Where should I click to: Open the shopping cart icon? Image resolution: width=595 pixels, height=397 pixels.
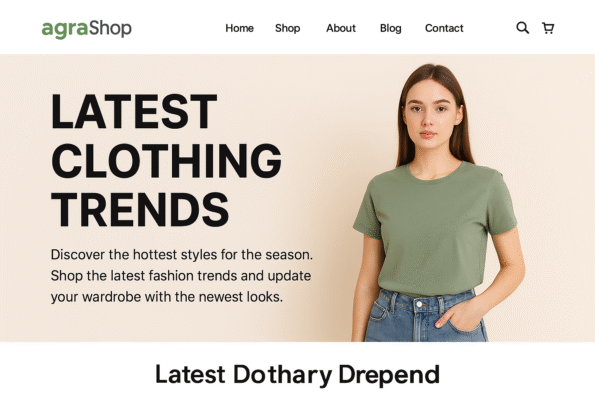(548, 28)
